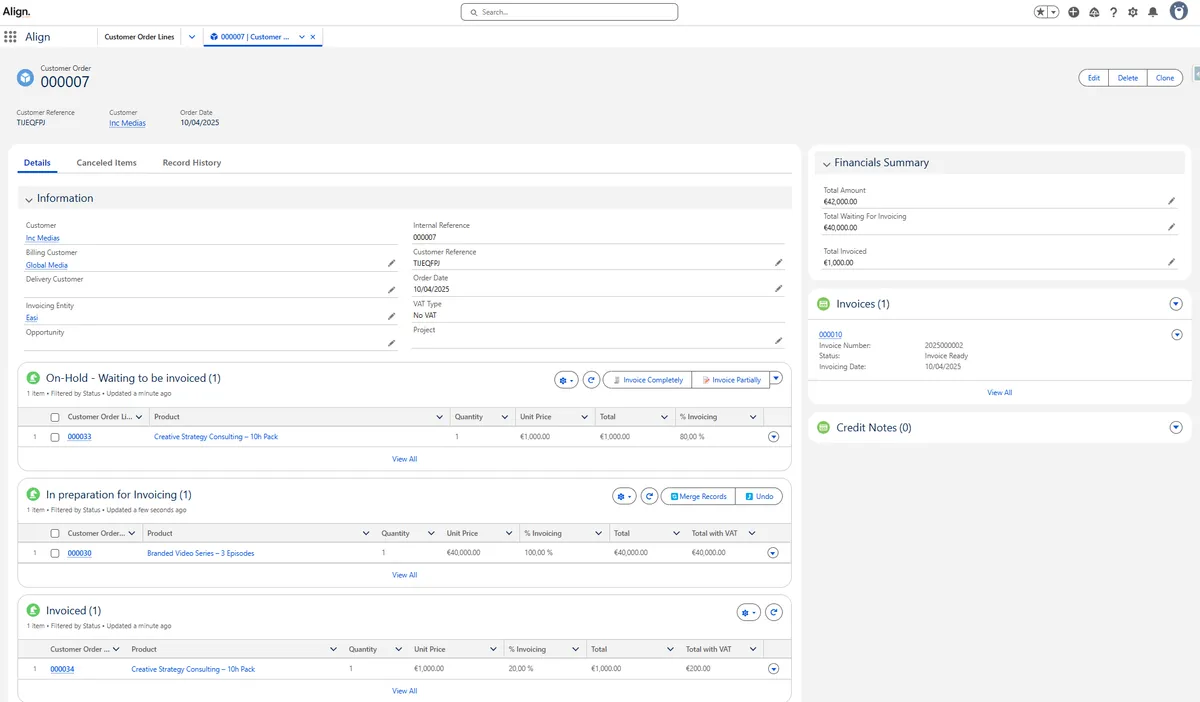Open list settings gear for In preparation list
This screenshot has width=1200, height=702.
(625, 496)
